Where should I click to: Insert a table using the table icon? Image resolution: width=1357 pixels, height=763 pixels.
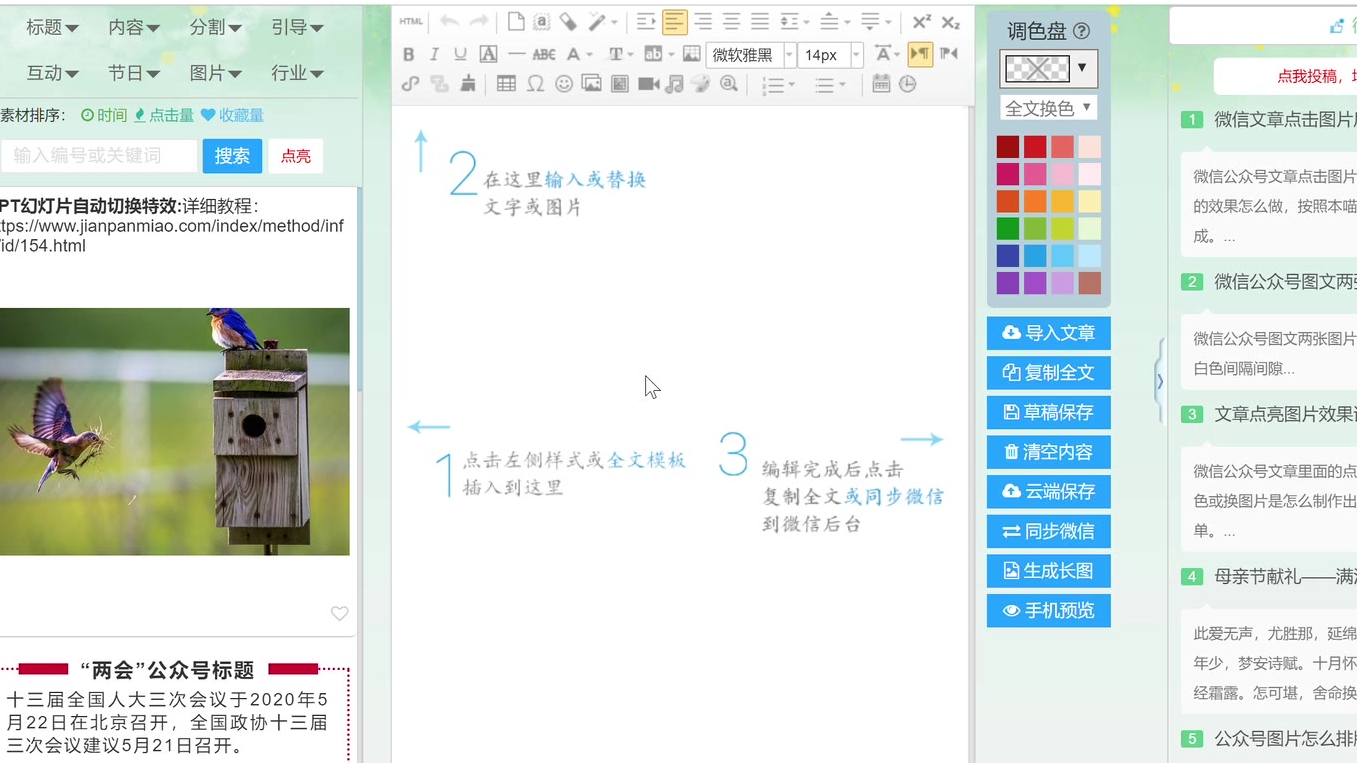click(507, 84)
